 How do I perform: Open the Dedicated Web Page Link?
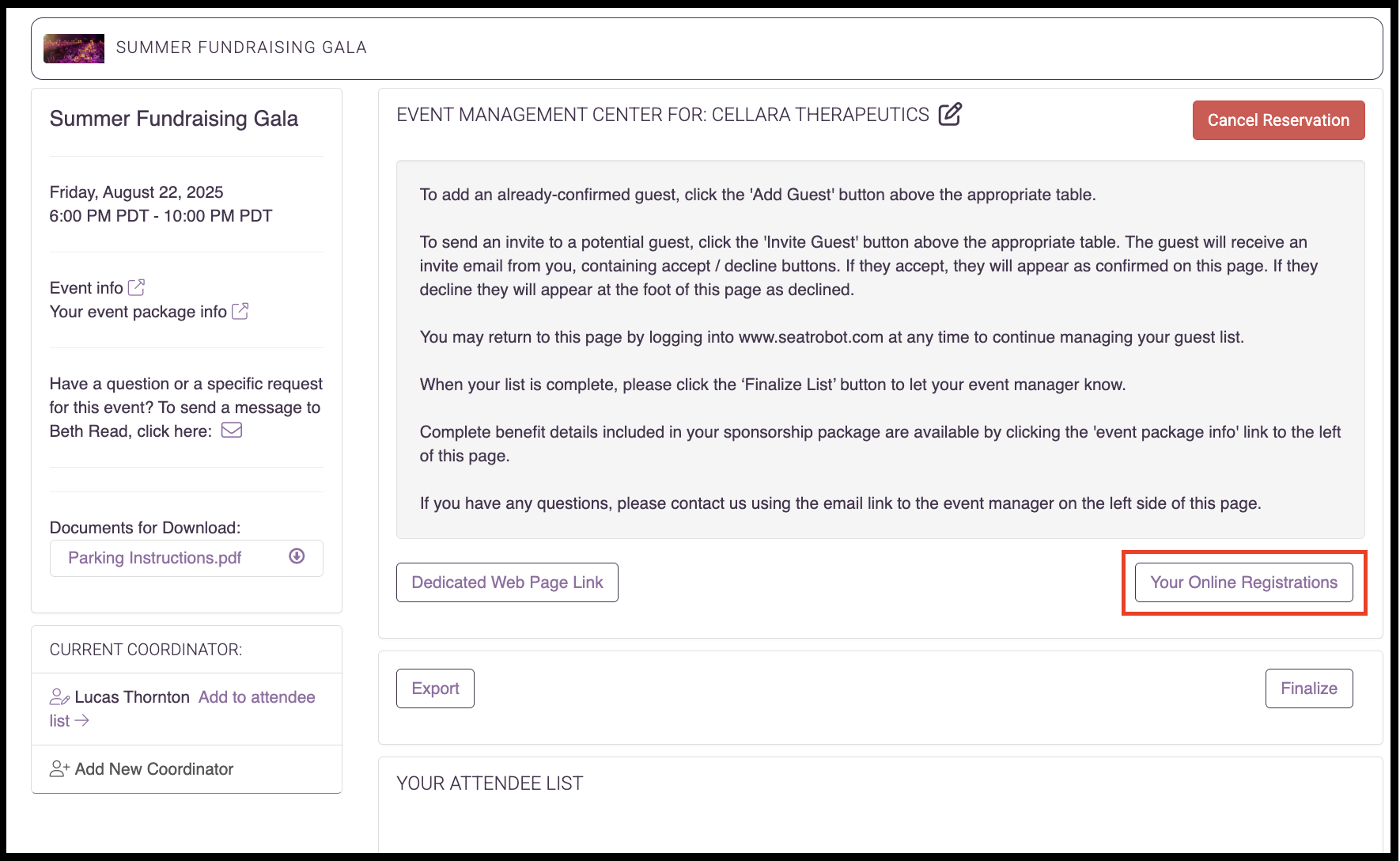click(507, 582)
